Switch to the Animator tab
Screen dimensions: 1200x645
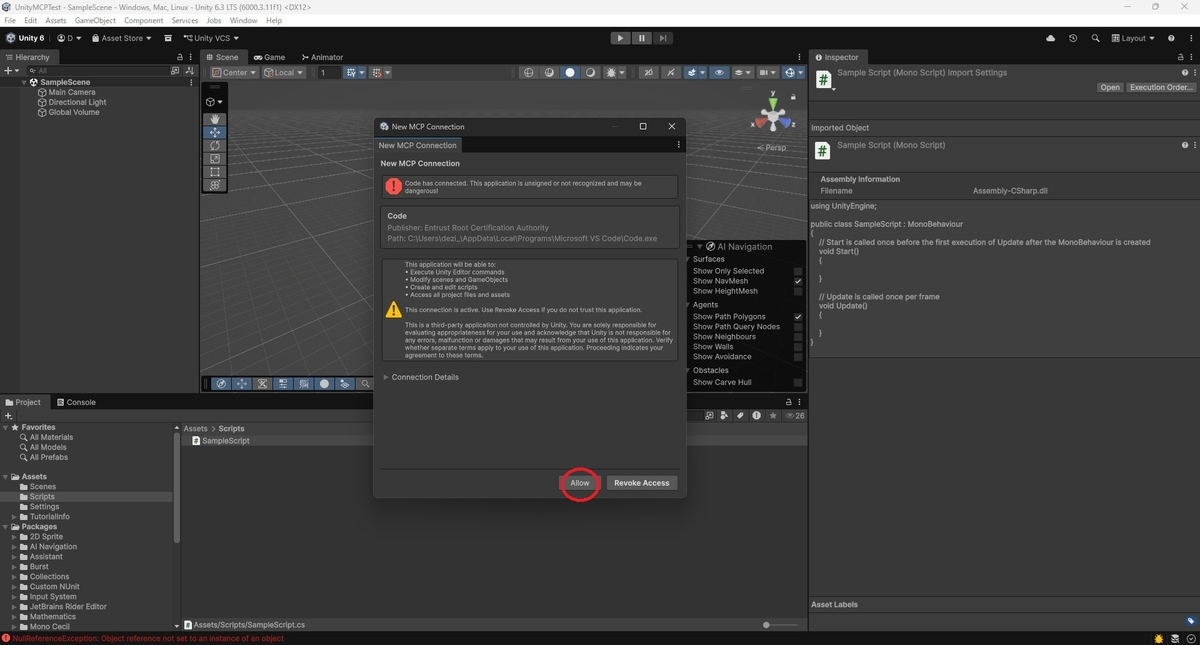point(321,57)
